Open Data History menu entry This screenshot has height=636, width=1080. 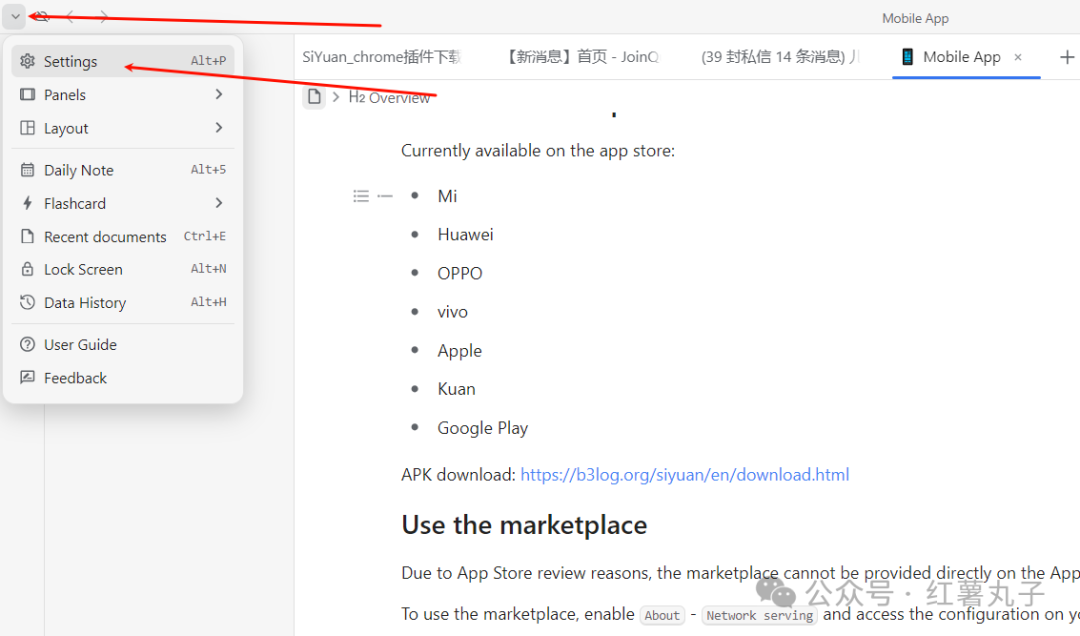click(123, 302)
